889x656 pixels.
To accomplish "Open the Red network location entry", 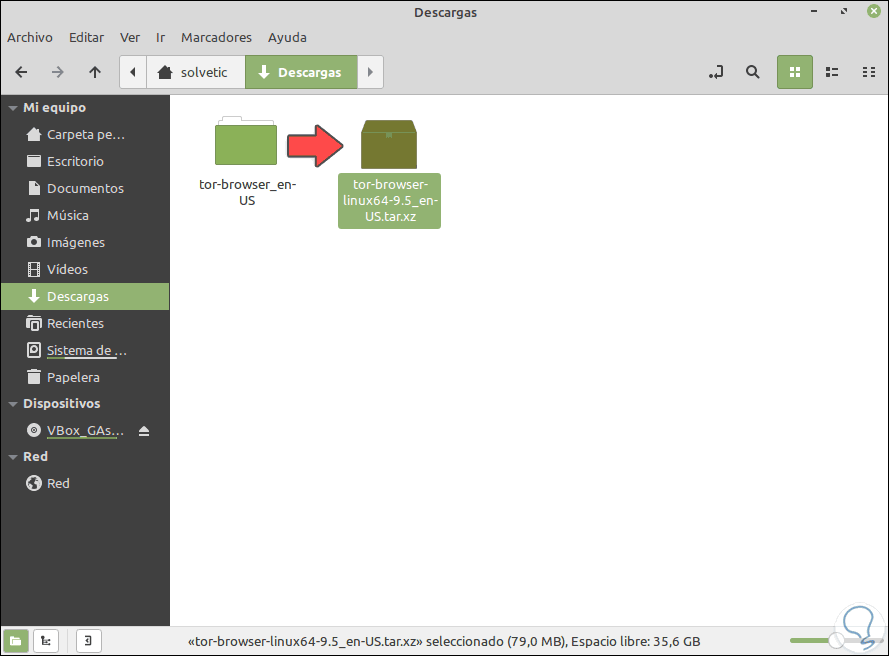I will tap(85, 484).
